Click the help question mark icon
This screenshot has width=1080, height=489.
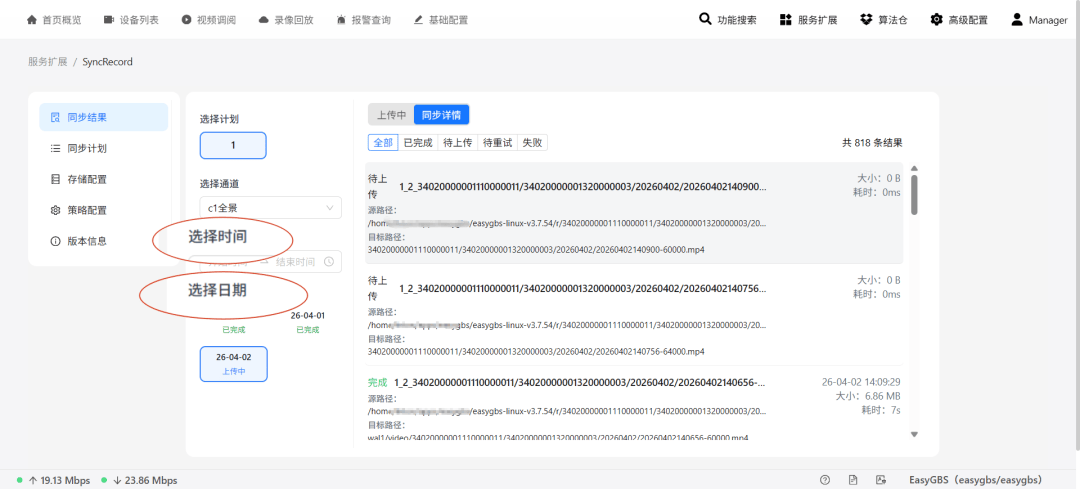click(825, 480)
